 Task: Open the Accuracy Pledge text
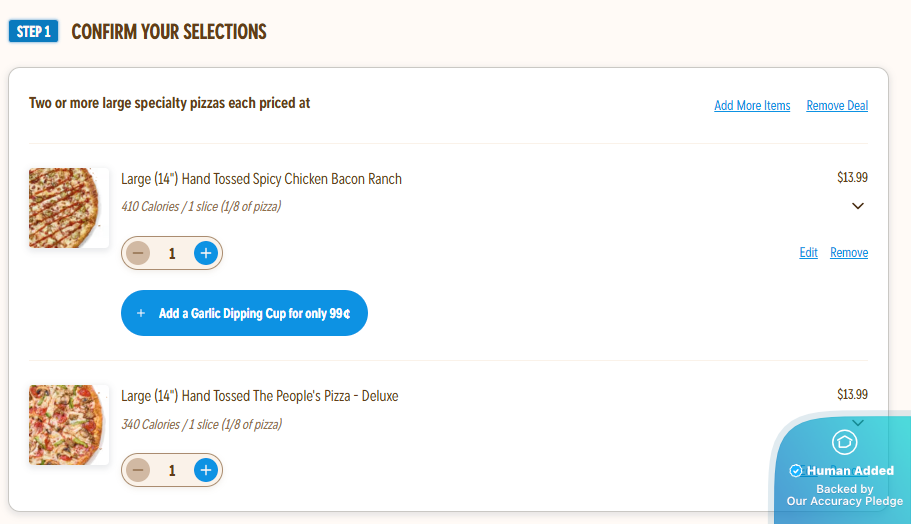tap(845, 501)
